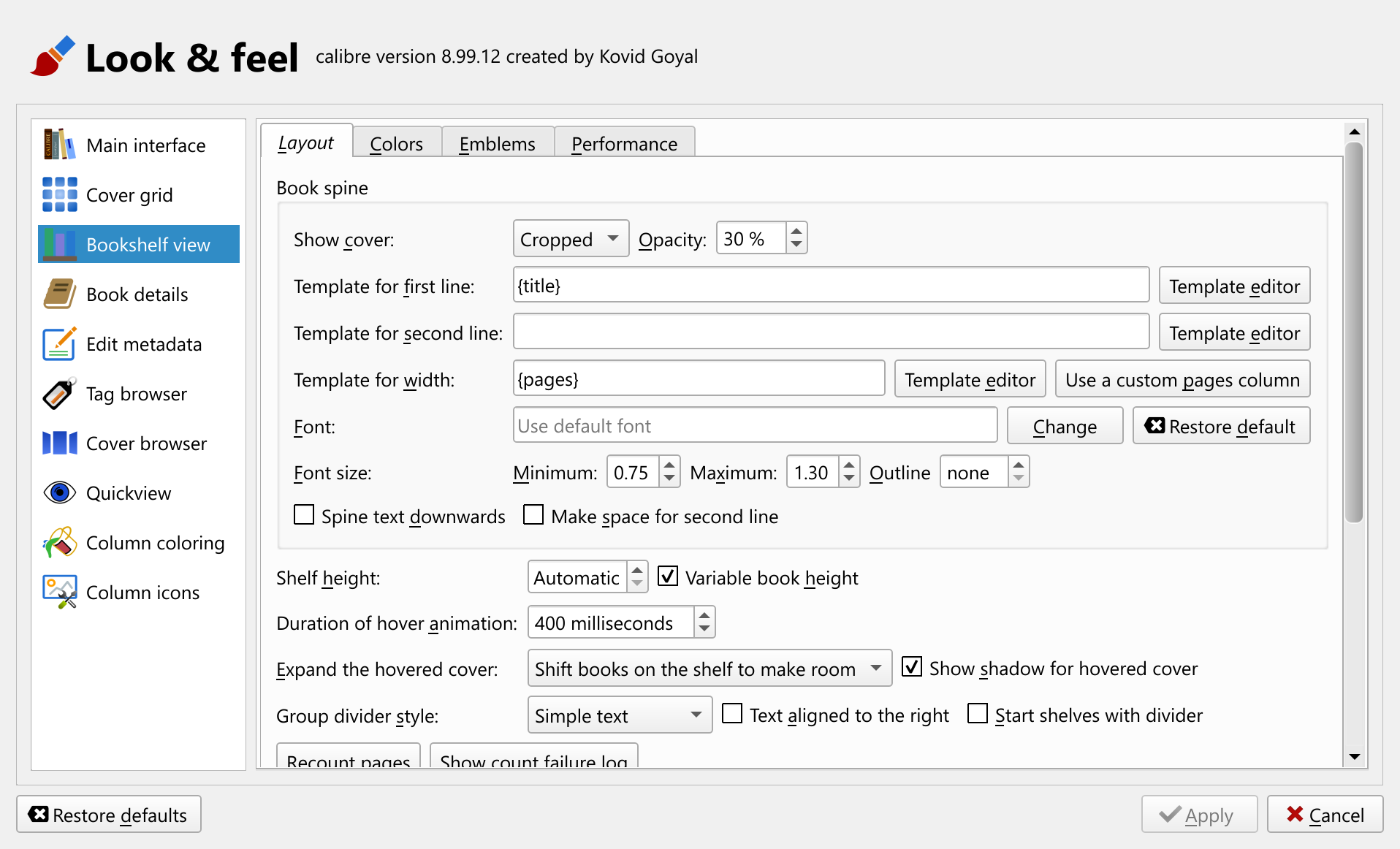The height and width of the screenshot is (849, 1400).
Task: Click the Edit metadata icon
Action: (59, 343)
